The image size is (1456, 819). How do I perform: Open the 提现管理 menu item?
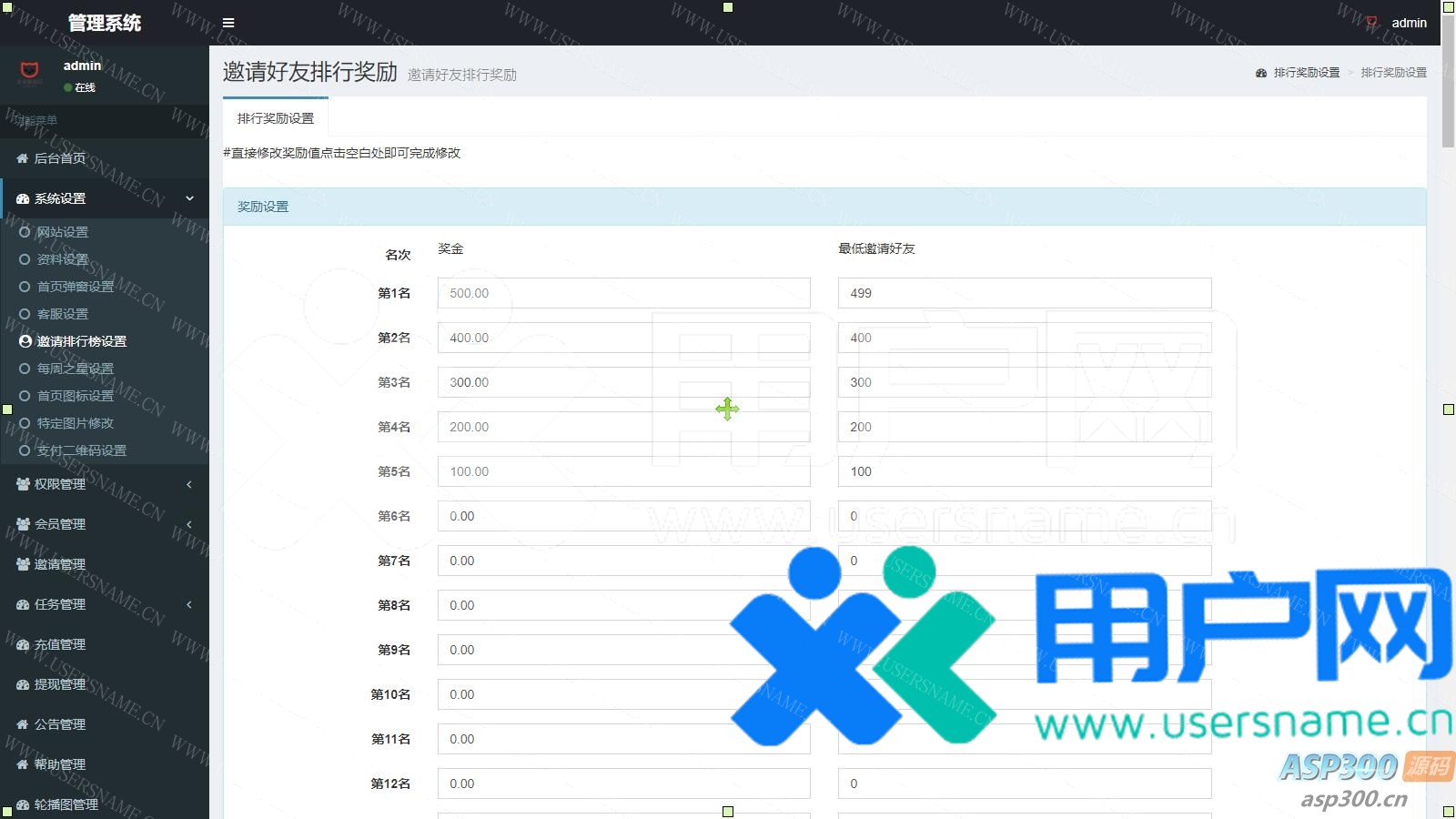[x=60, y=684]
